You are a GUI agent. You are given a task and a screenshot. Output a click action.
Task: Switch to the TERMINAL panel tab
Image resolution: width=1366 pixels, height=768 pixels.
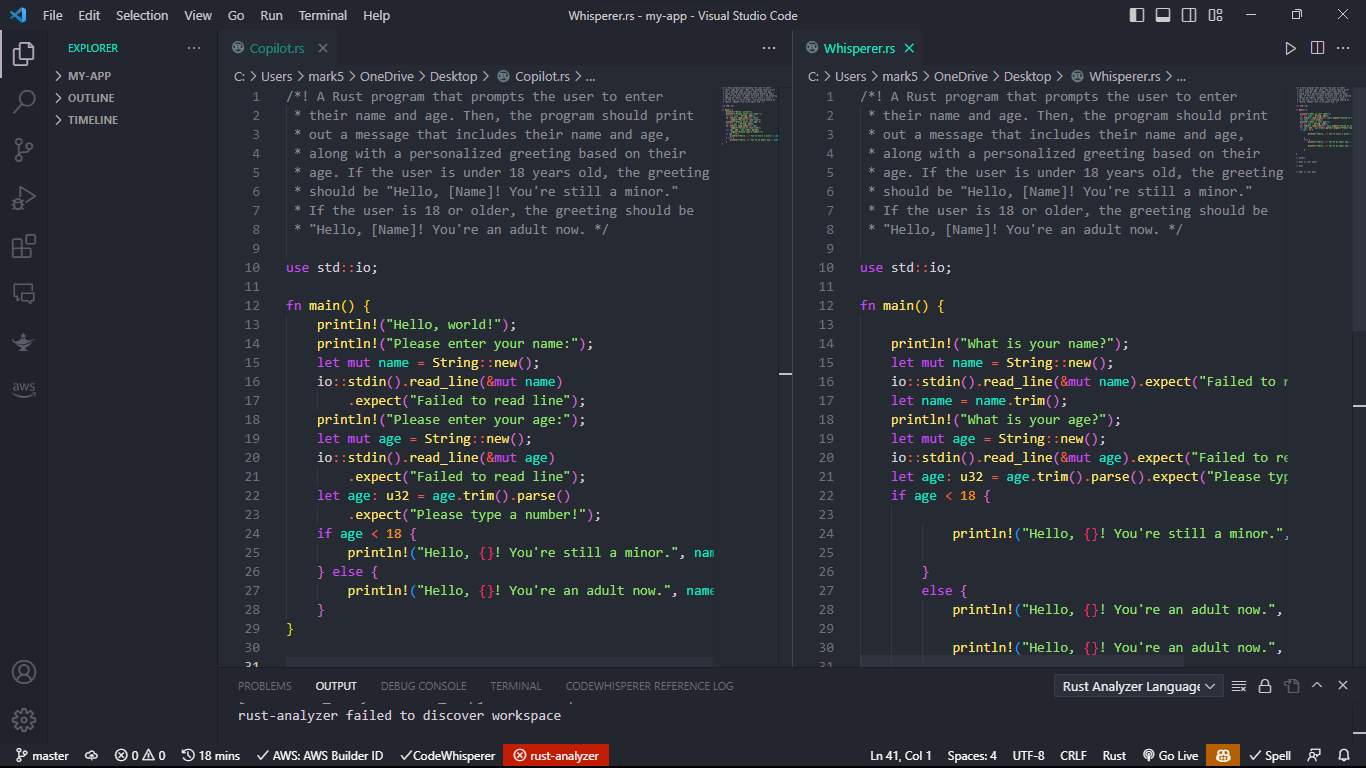coord(515,686)
